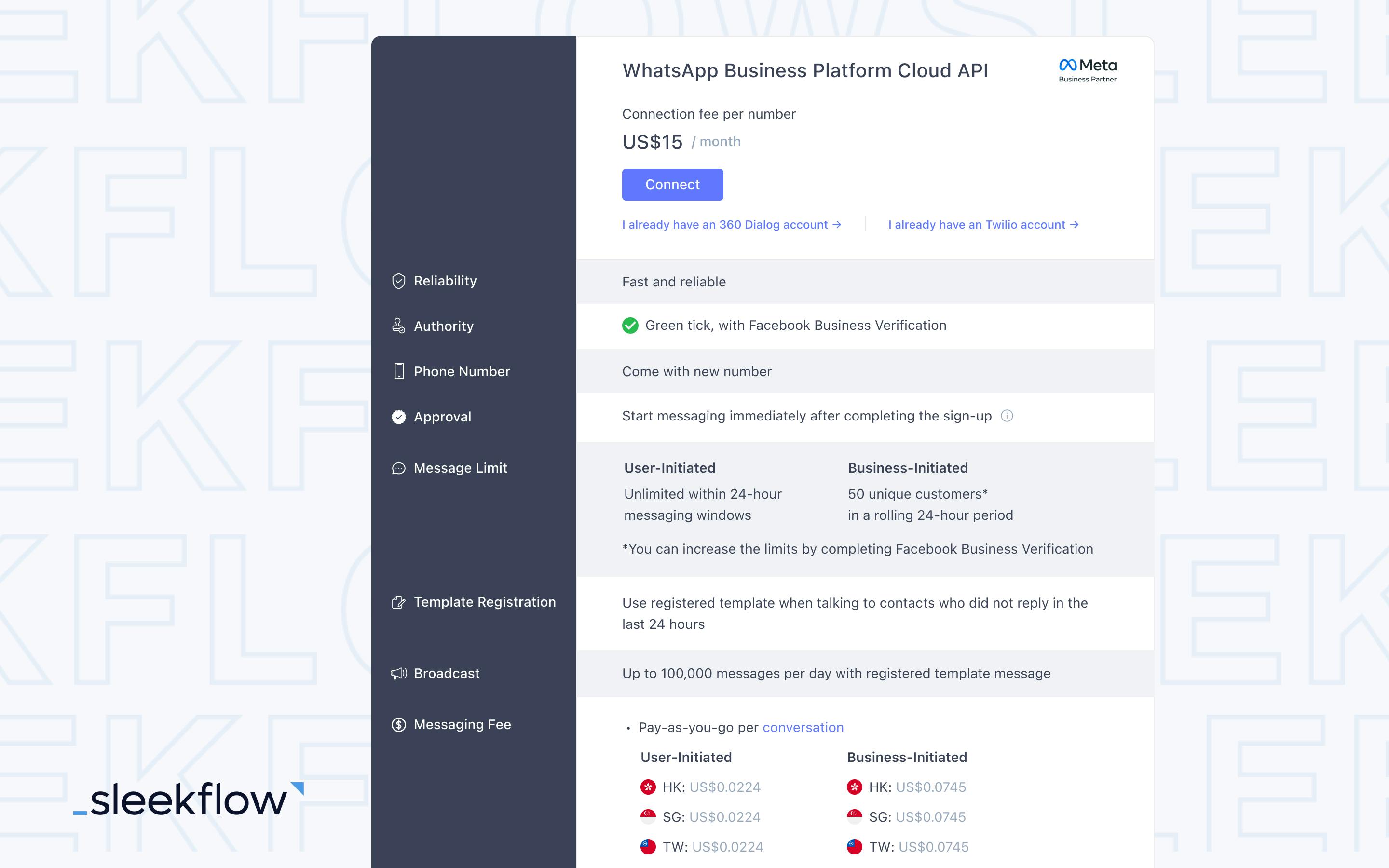Click the Connect button
The height and width of the screenshot is (868, 1389).
click(x=672, y=184)
